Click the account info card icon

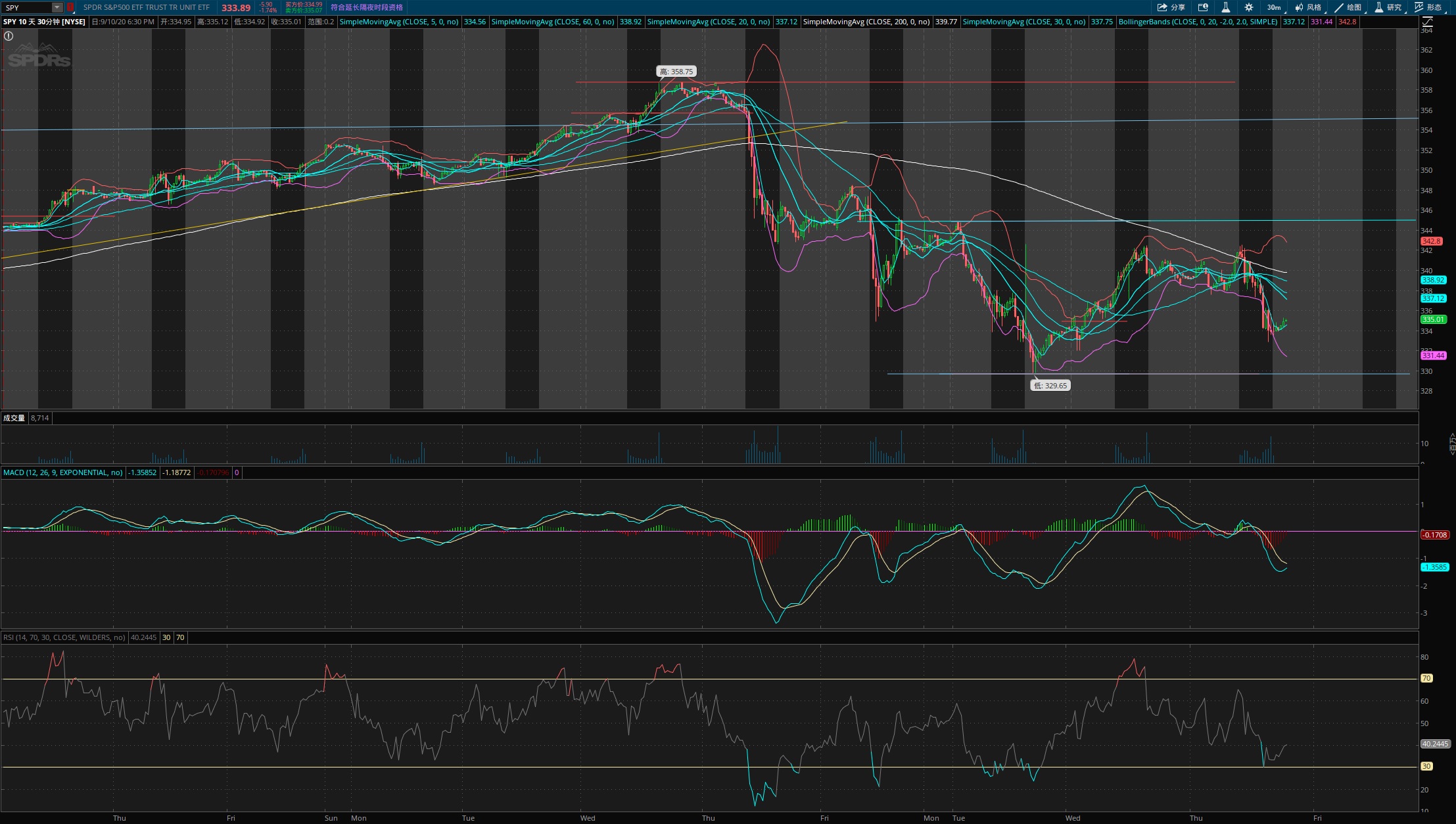coord(1203,7)
